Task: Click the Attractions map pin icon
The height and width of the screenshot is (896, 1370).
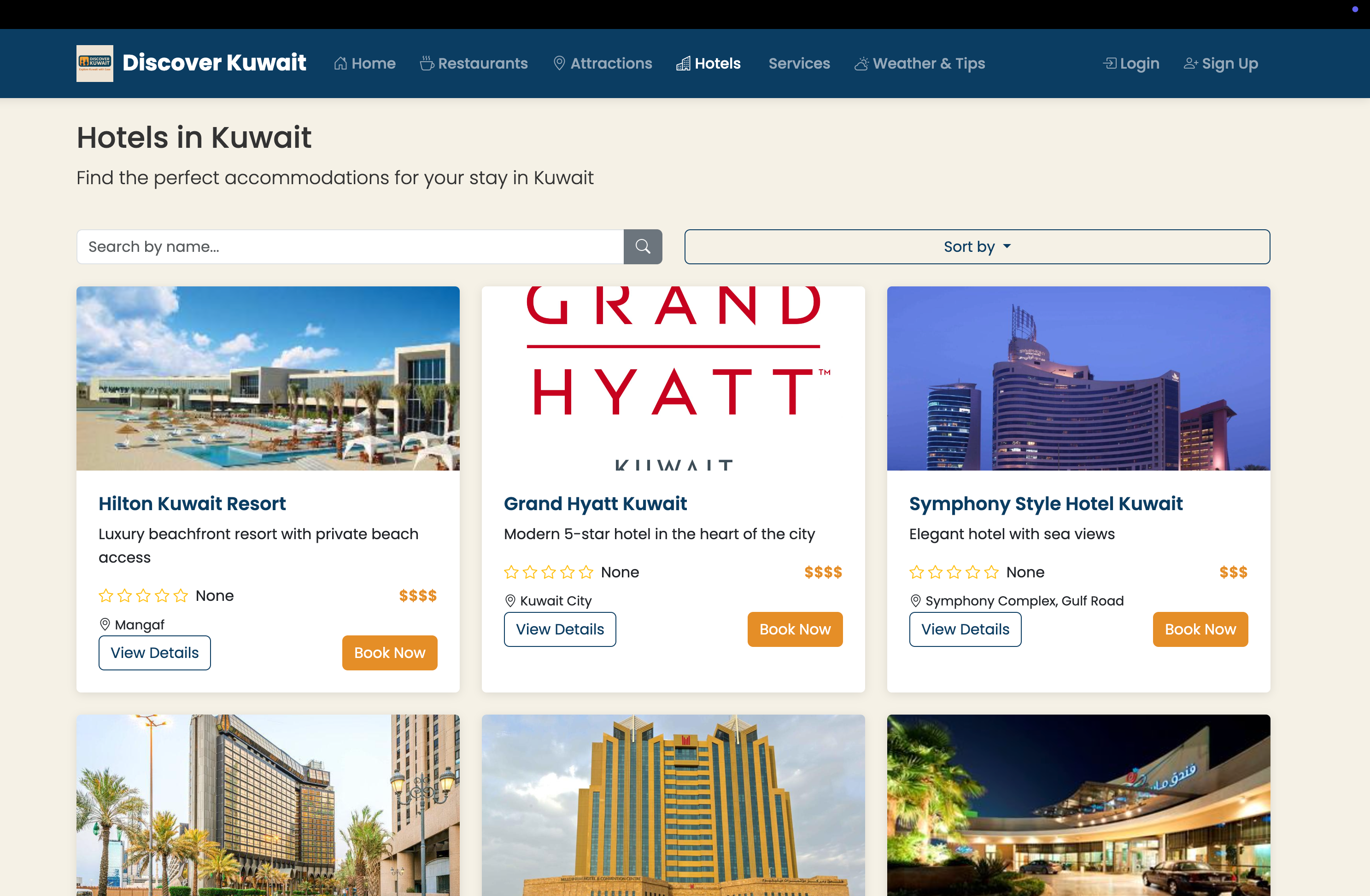Action: (559, 63)
